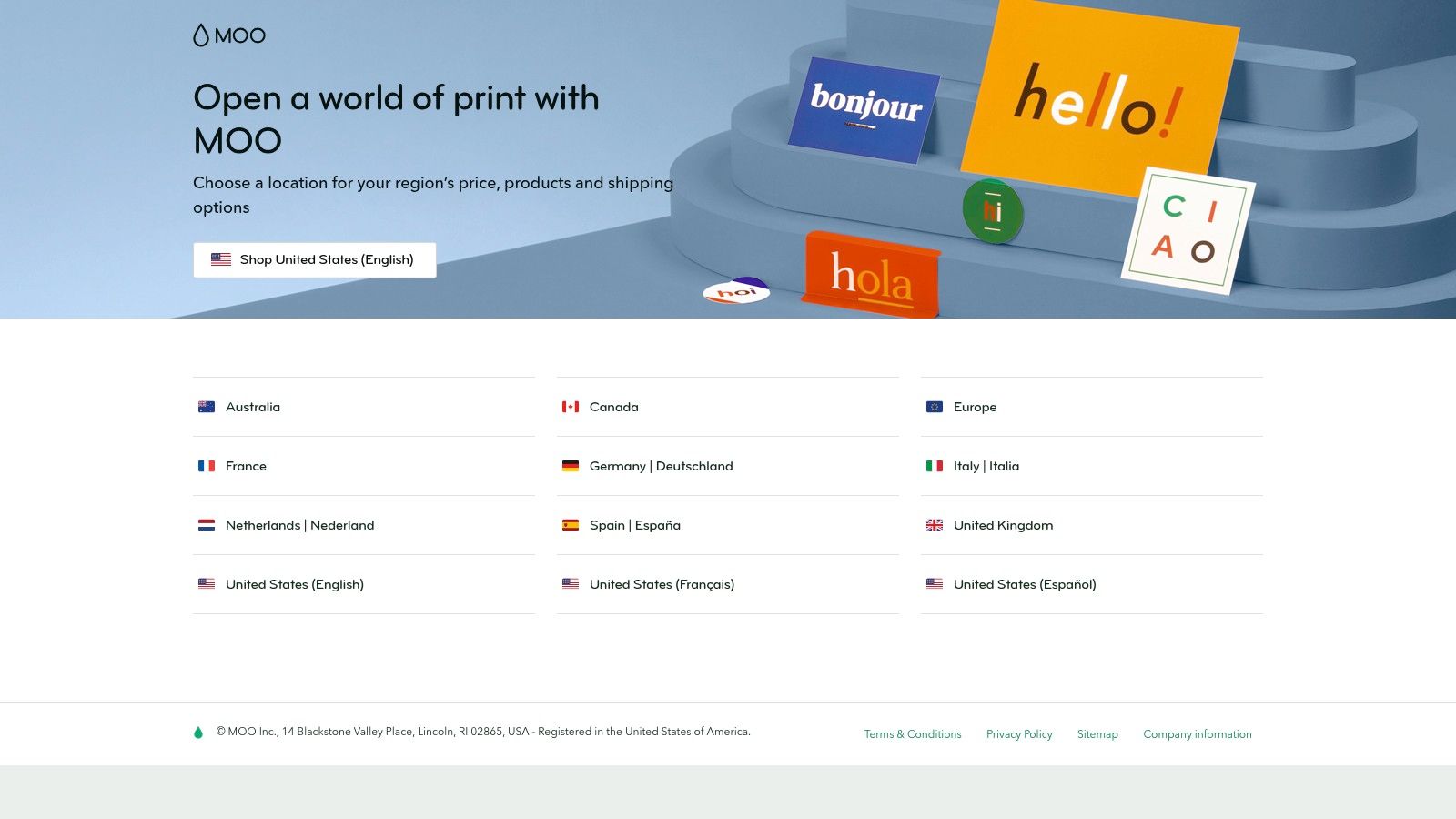Select United States (Español) option

coord(1024,584)
